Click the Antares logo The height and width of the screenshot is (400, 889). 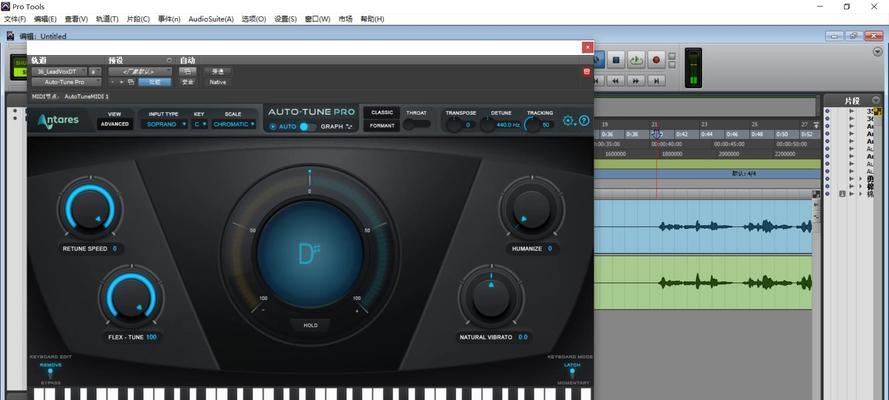(x=58, y=121)
